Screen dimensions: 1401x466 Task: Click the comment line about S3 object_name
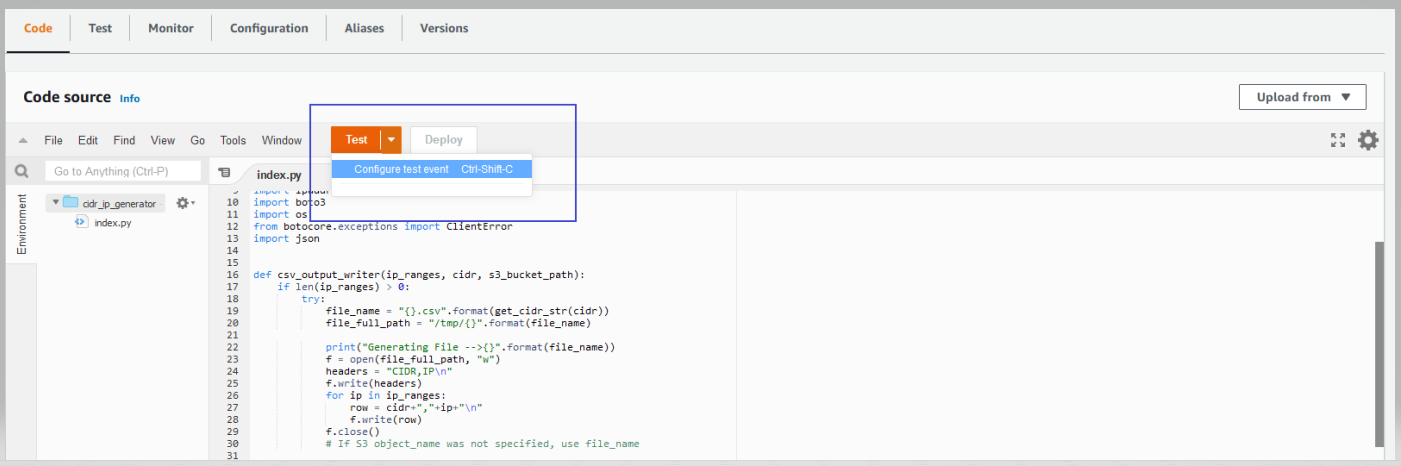(x=482, y=444)
